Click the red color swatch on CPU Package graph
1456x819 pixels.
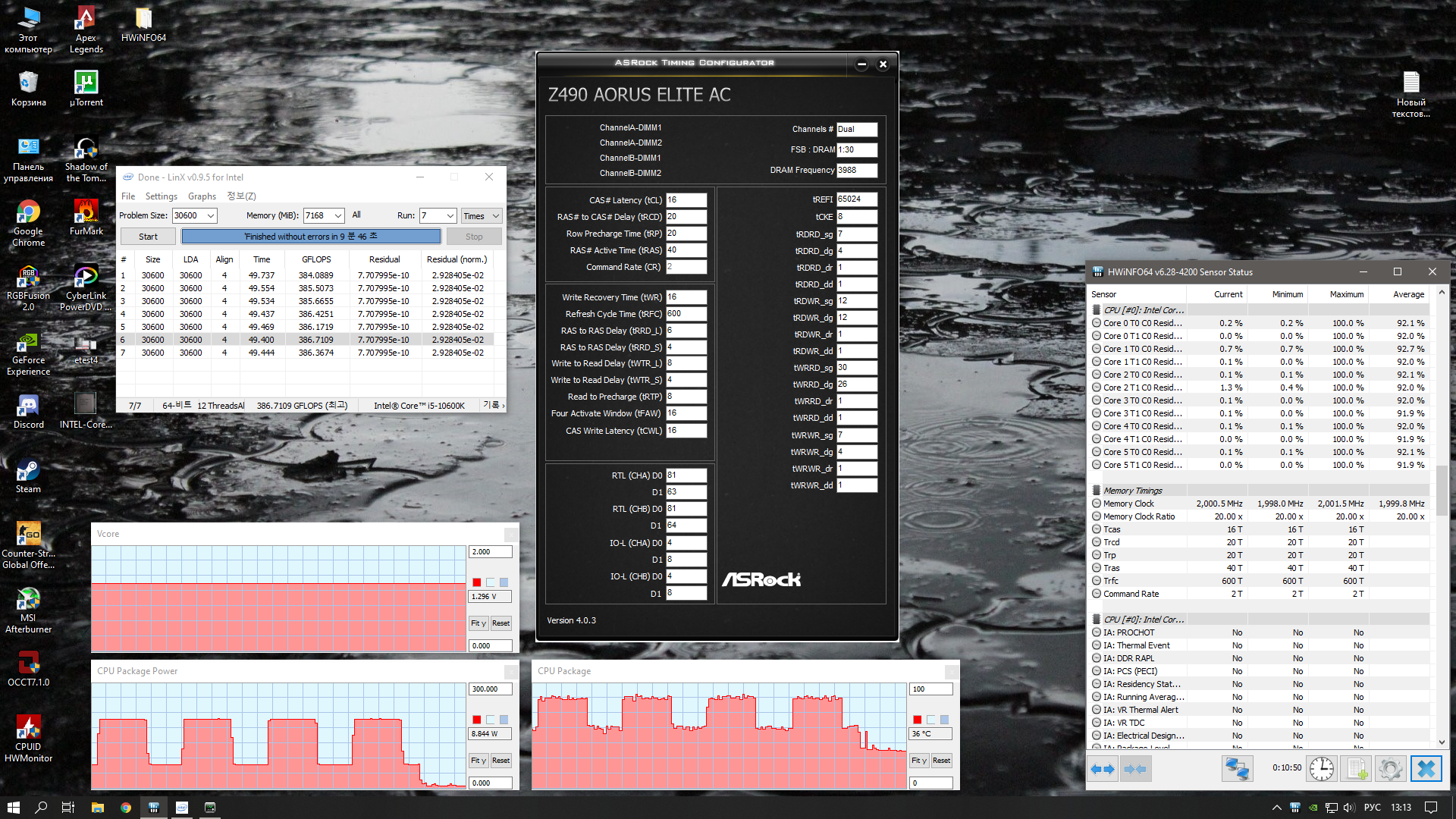(x=918, y=720)
